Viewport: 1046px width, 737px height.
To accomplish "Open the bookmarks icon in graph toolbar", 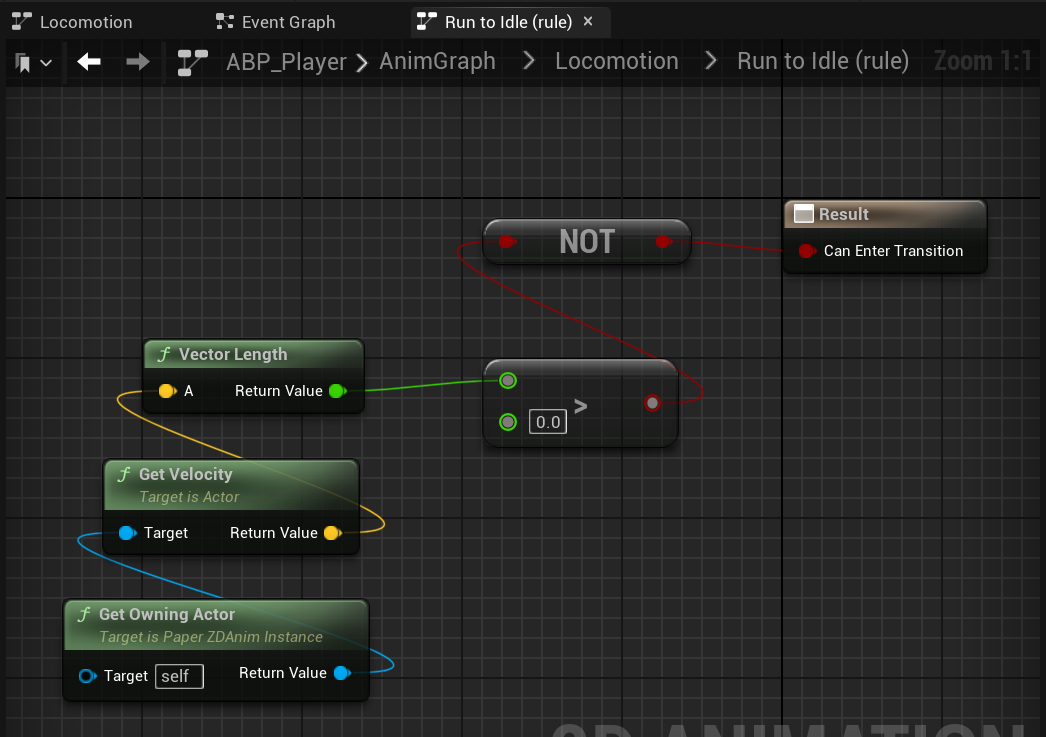I will tap(23, 63).
